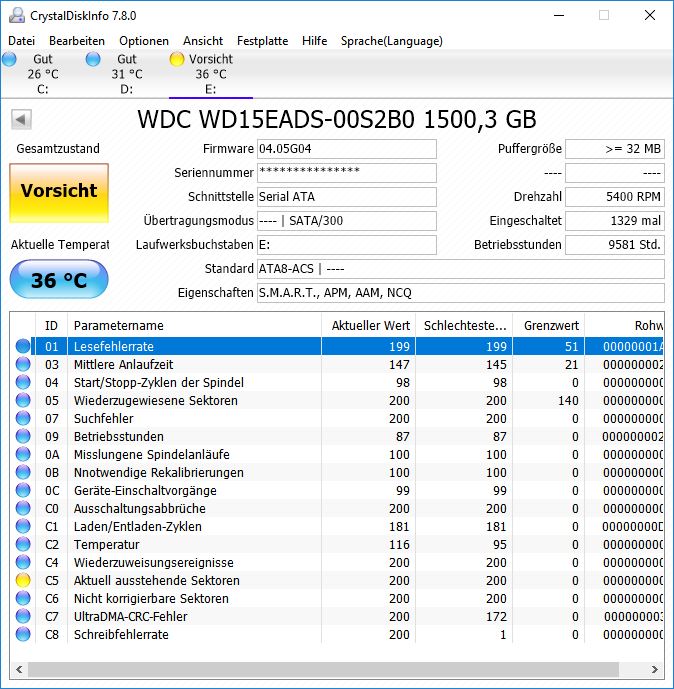
Task: Click status icon for Schreibfehlerrate
Action: tap(23, 635)
